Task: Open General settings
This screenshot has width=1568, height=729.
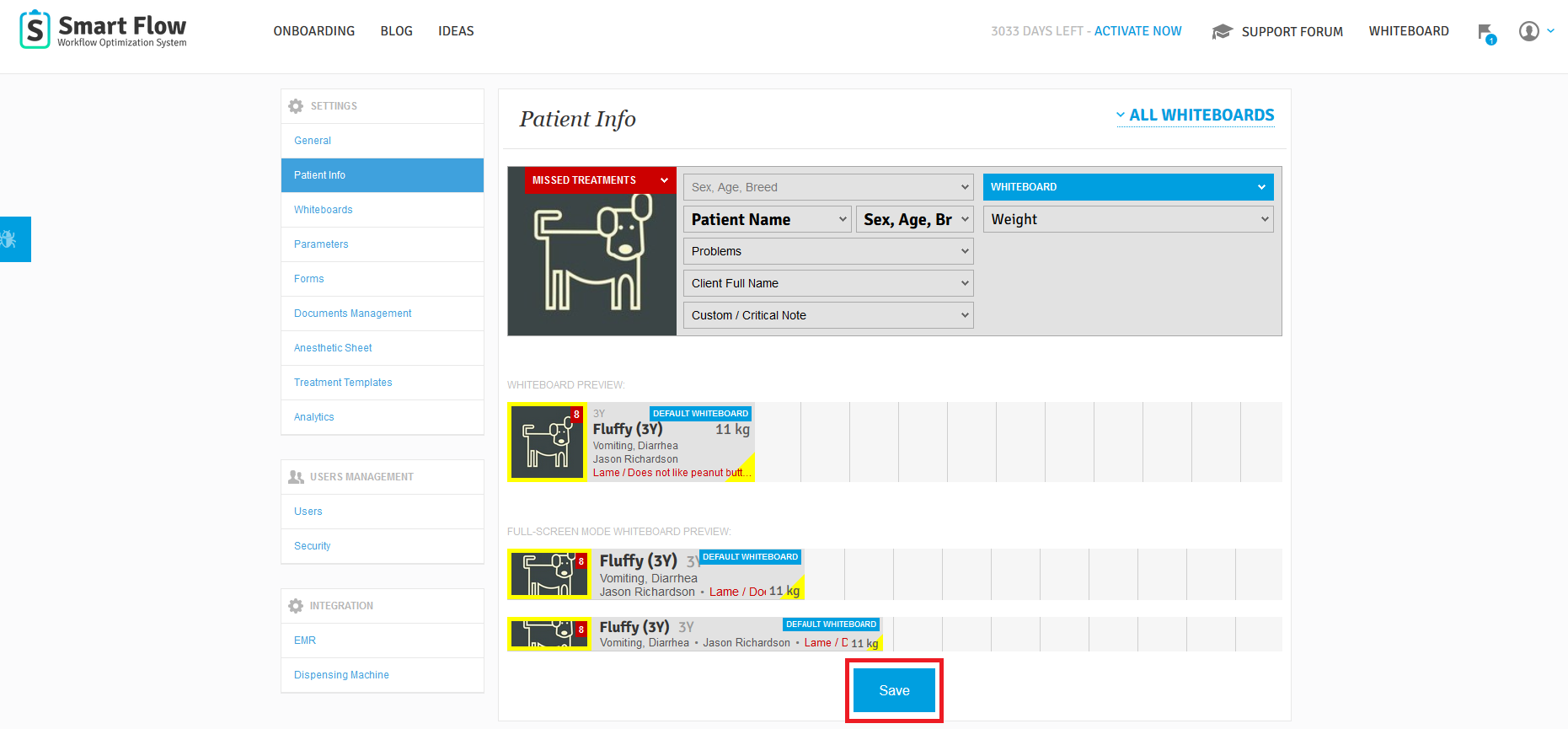Action: (383, 141)
